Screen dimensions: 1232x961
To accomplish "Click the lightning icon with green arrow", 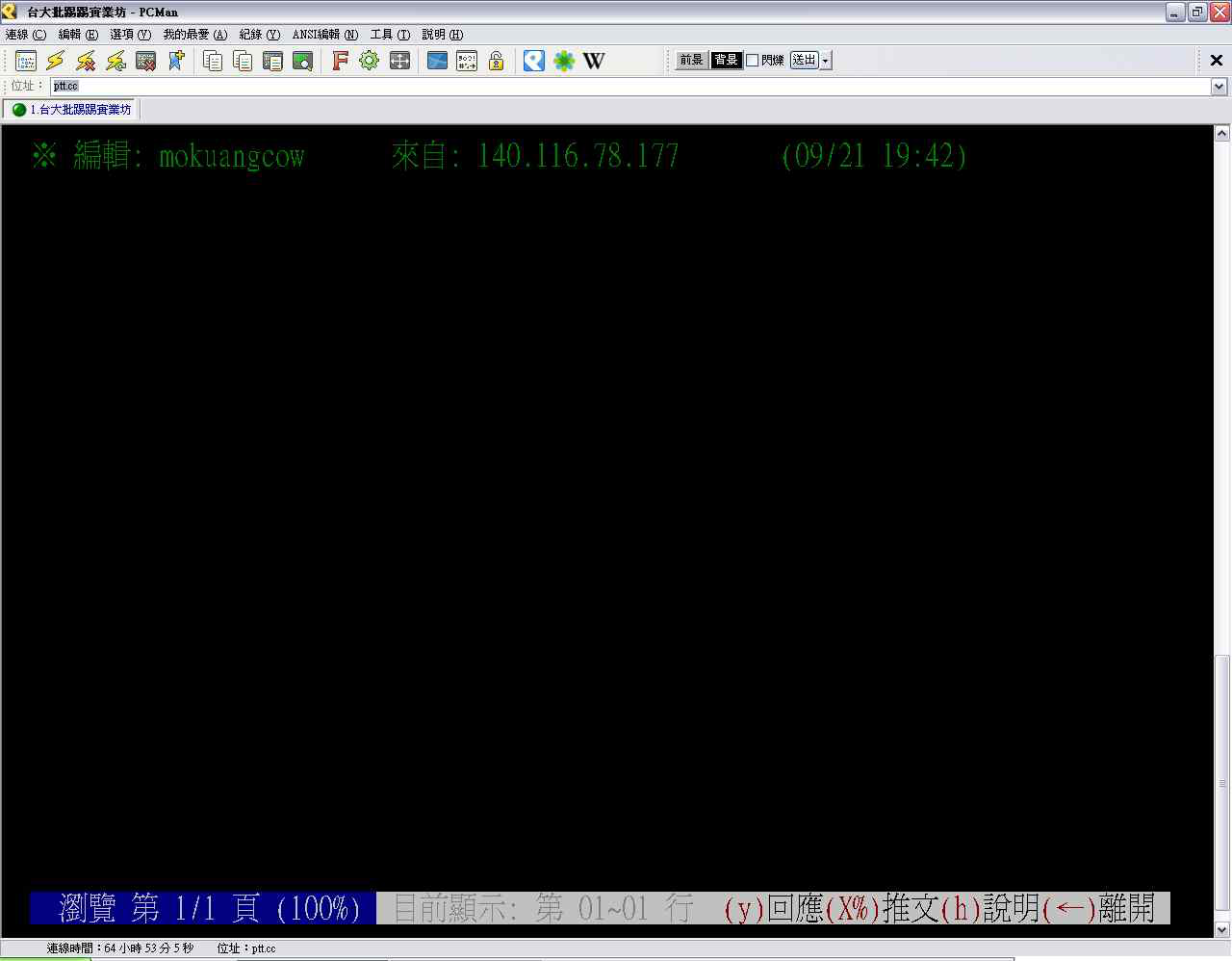I will [115, 61].
